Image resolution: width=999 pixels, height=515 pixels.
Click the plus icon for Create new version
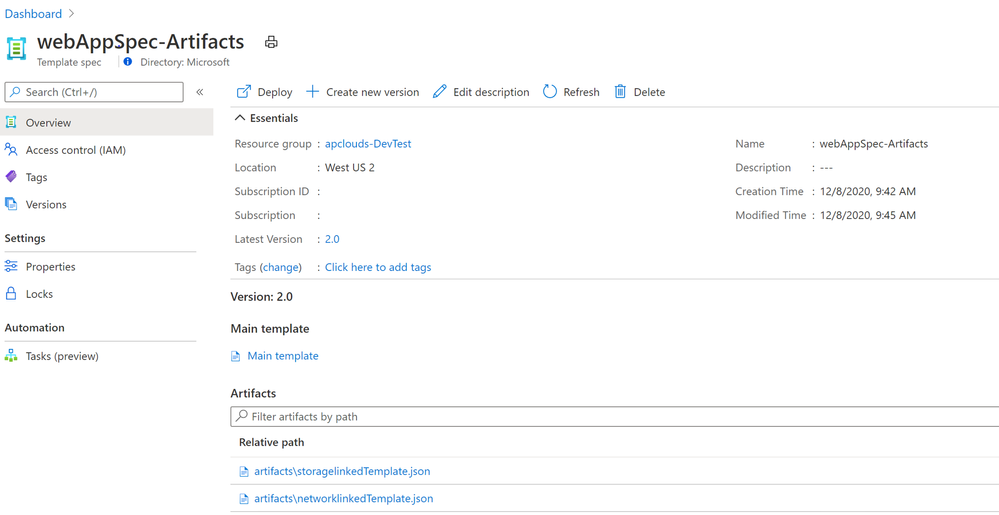(312, 92)
